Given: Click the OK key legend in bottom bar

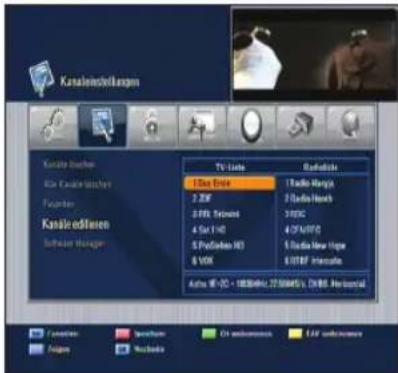Looking at the screenshot, I should click(x=140, y=349).
